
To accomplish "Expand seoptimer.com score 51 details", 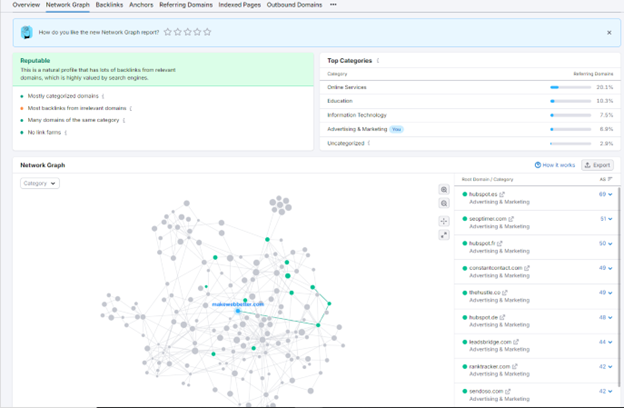I will 606,219.
